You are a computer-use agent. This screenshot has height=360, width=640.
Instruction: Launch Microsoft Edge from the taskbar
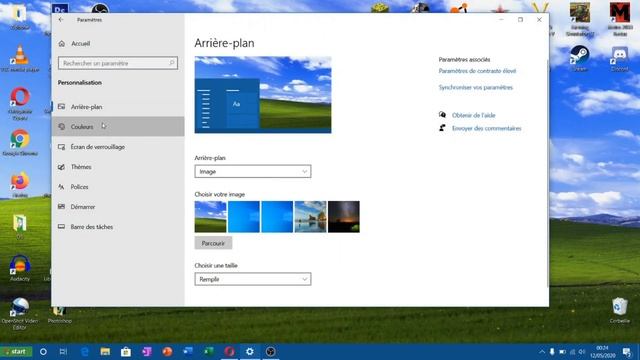(x=84, y=351)
